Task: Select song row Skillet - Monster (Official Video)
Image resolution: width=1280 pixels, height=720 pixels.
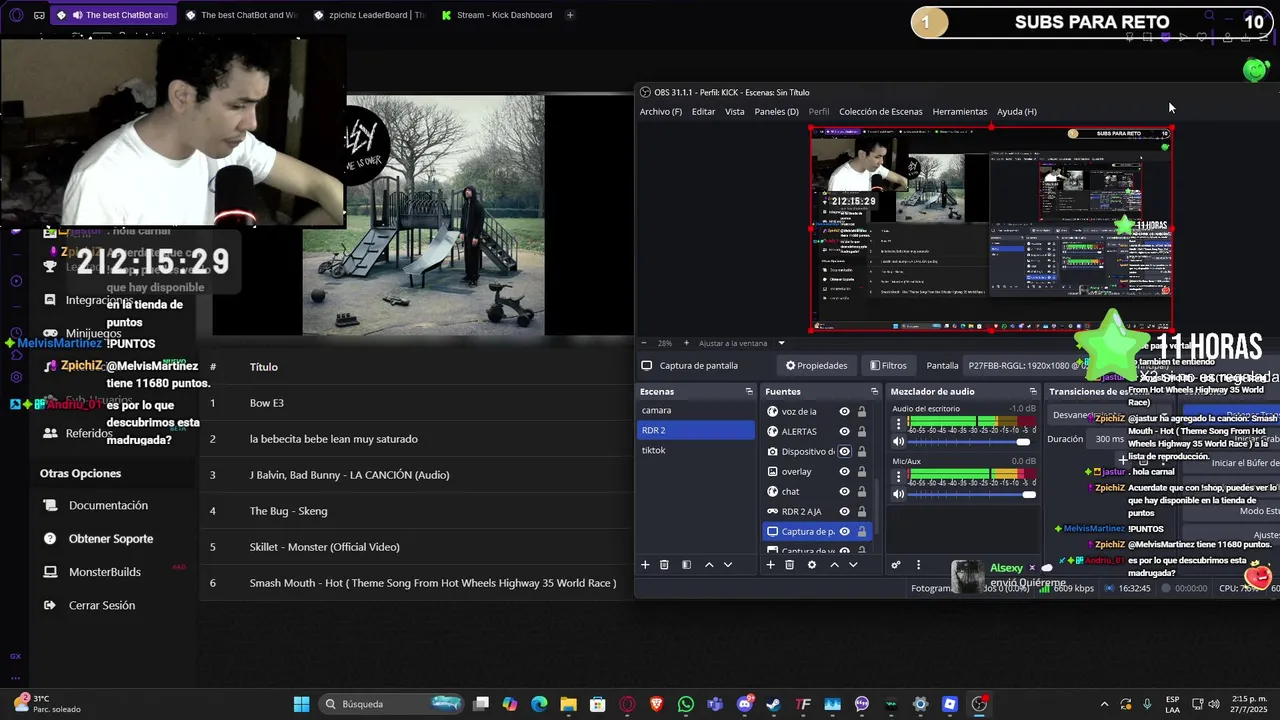Action: tap(416, 547)
